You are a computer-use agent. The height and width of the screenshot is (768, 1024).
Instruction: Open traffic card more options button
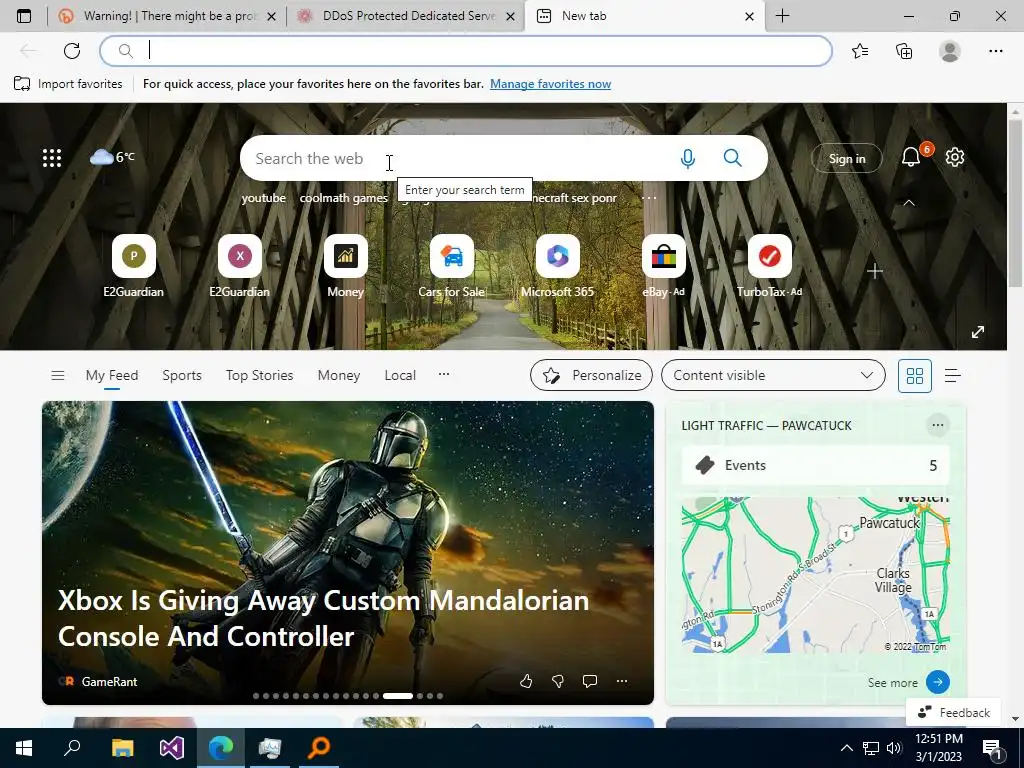(x=938, y=425)
